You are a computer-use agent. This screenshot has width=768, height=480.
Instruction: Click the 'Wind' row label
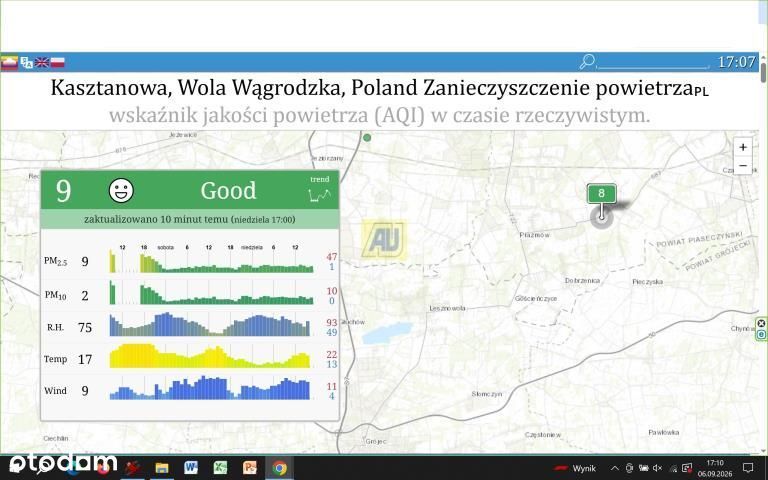point(55,390)
